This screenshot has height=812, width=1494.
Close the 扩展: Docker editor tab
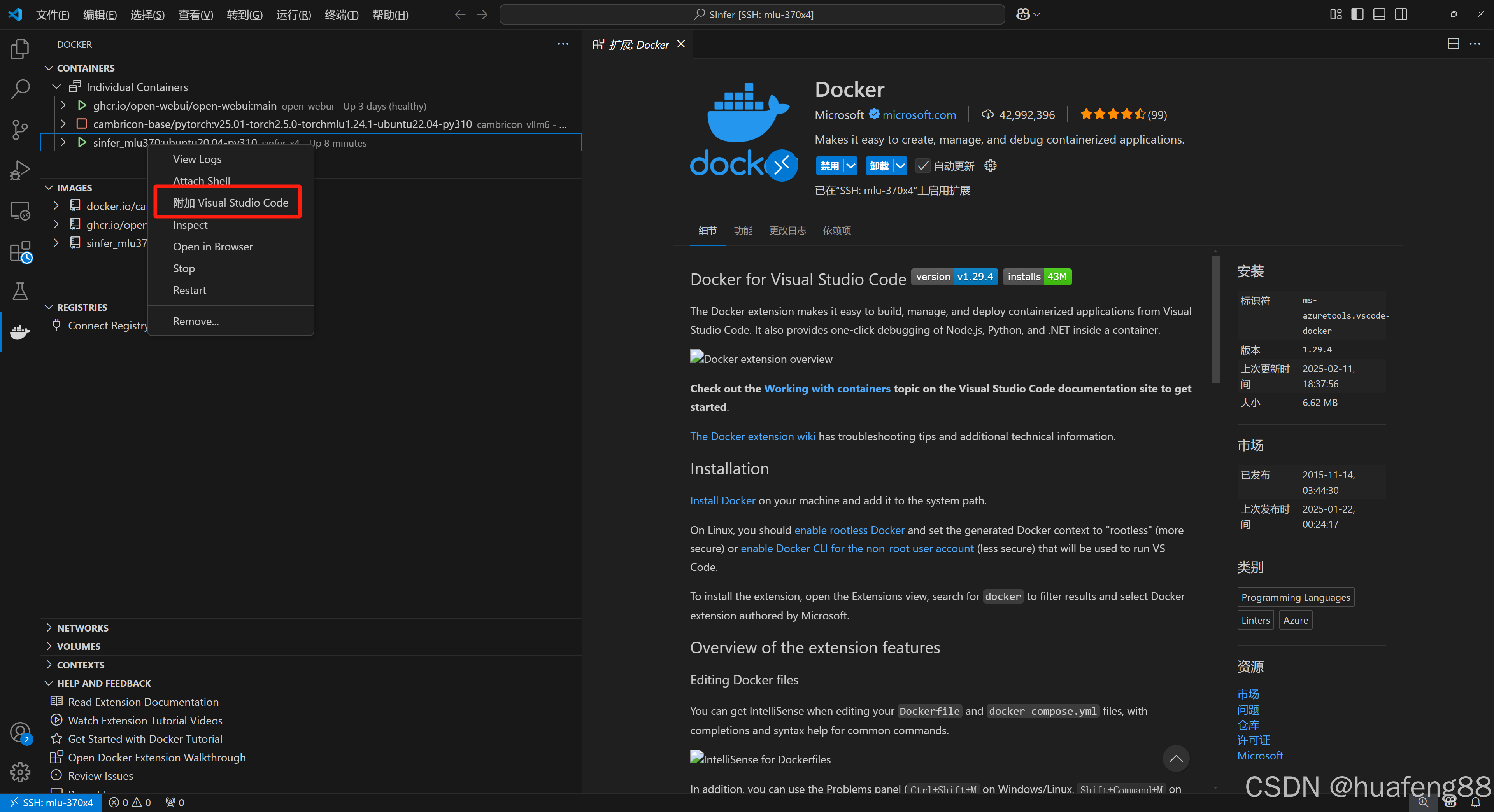point(682,44)
